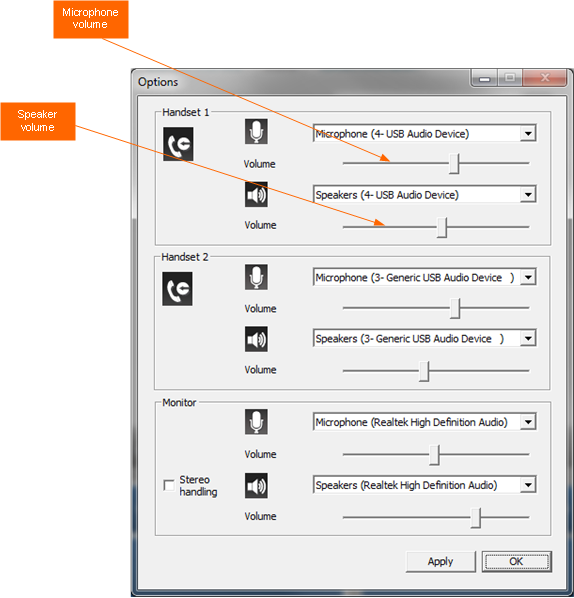Click the Handset 1 group label
574x598 pixels.
tap(185, 112)
